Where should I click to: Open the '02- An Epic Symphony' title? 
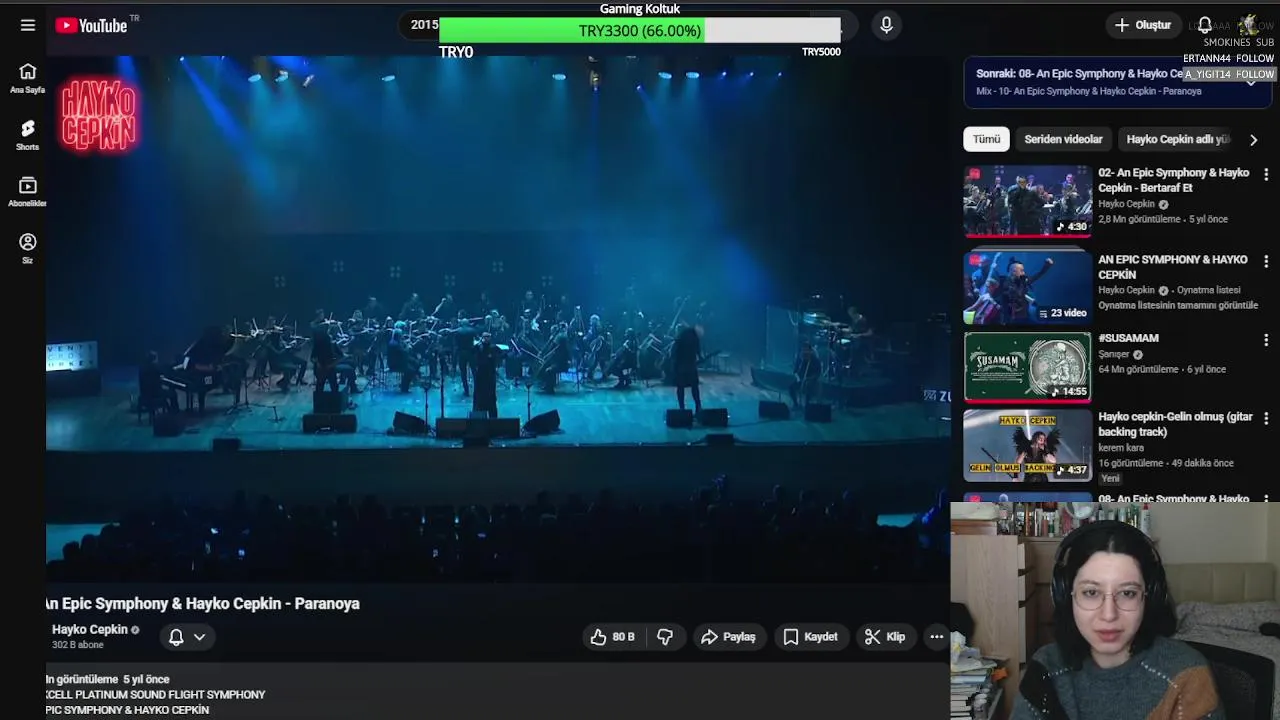1174,180
